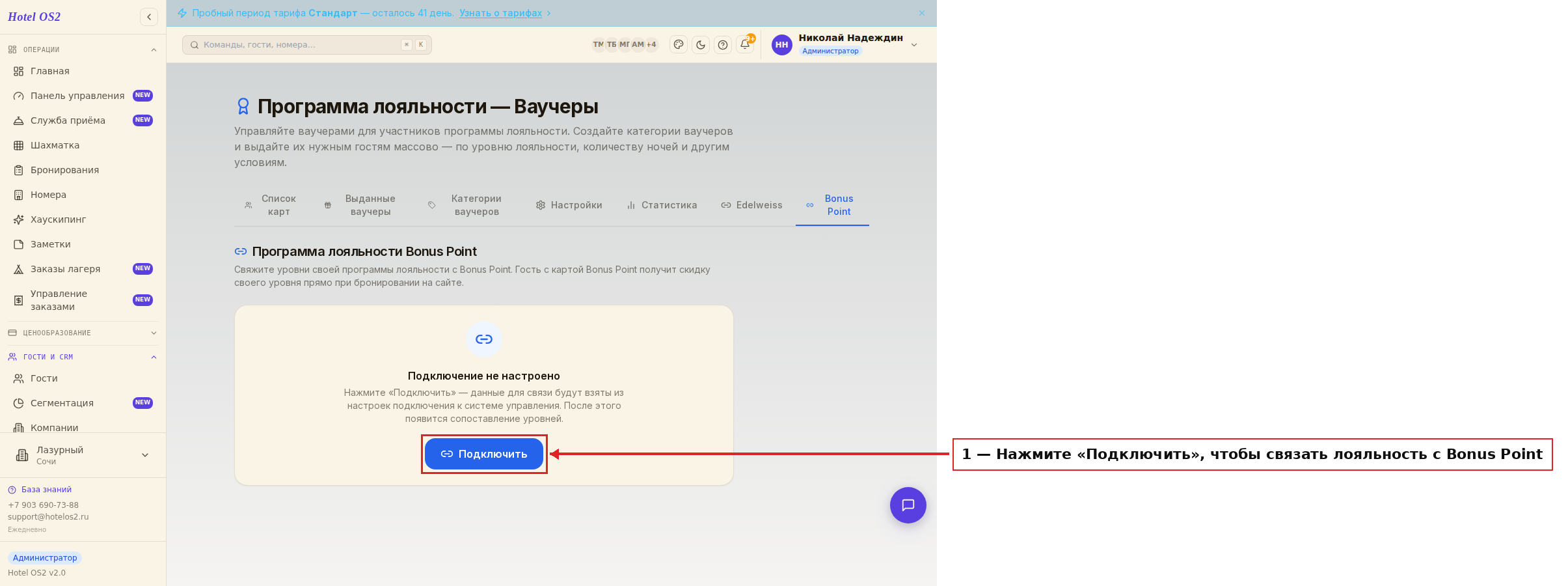
Task: Follow the Узнать о тарифах link
Action: coord(500,13)
